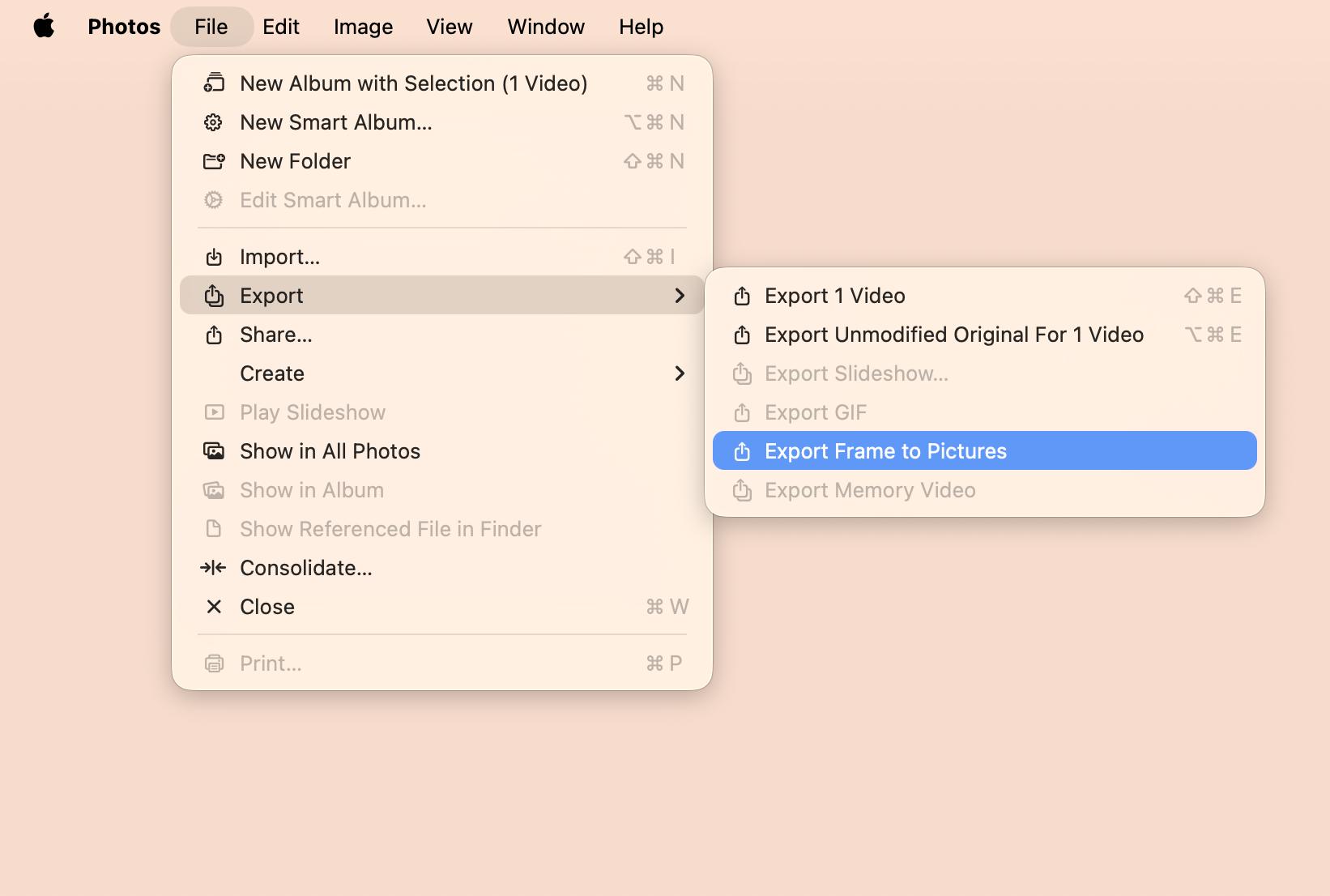Open the Create submenu

272,373
